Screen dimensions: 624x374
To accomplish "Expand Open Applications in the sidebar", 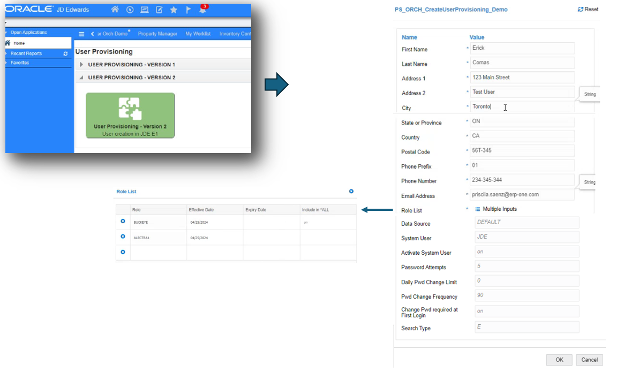I will [29, 32].
